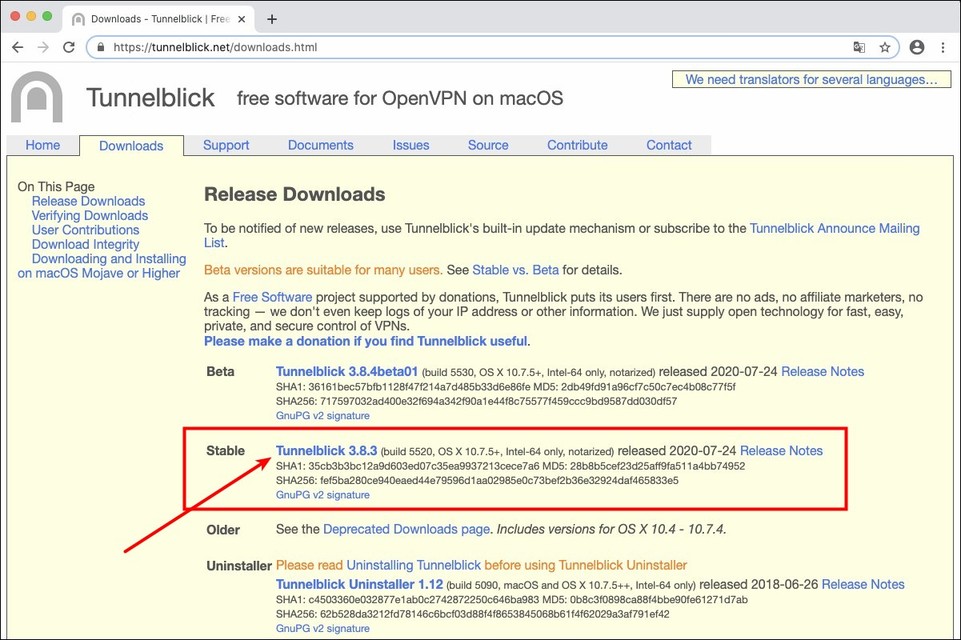Switch to the Support tab
The height and width of the screenshot is (640, 961).
point(226,145)
